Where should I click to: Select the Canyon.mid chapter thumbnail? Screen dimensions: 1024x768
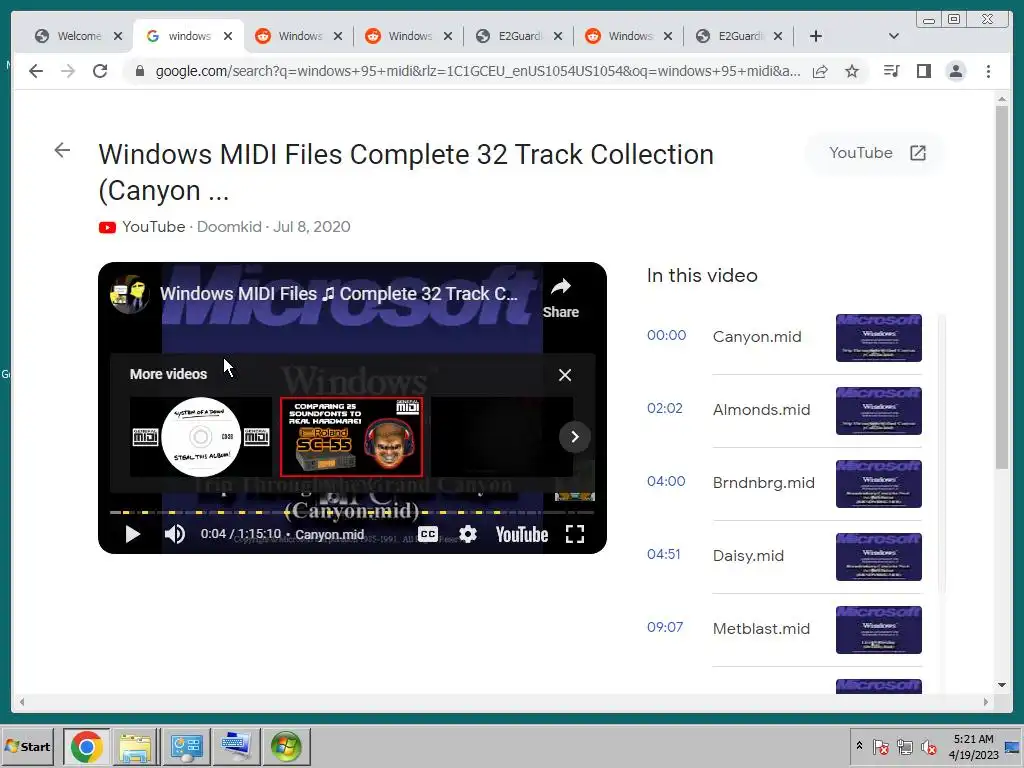(879, 338)
